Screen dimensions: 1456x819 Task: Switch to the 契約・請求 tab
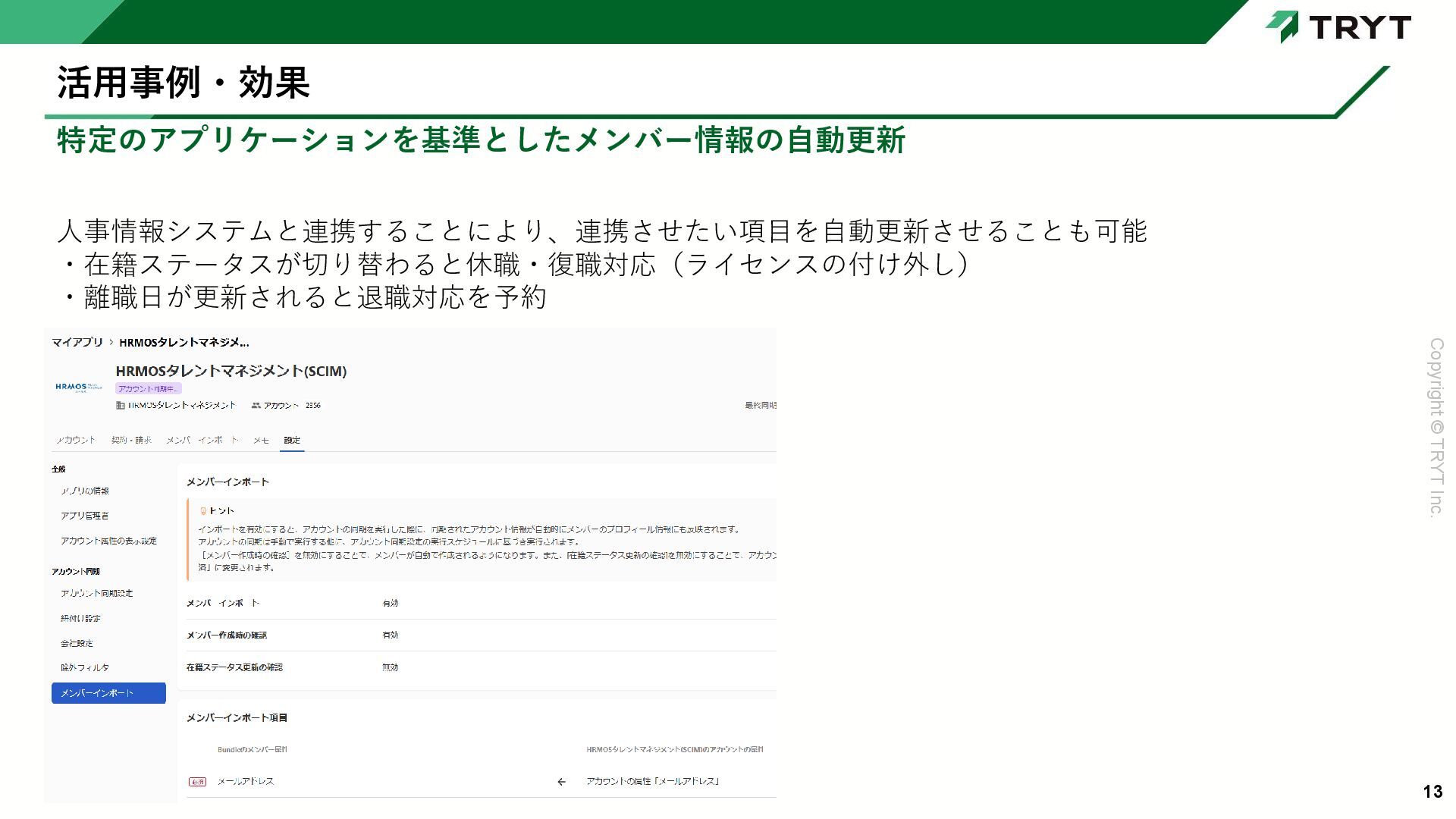(x=131, y=441)
